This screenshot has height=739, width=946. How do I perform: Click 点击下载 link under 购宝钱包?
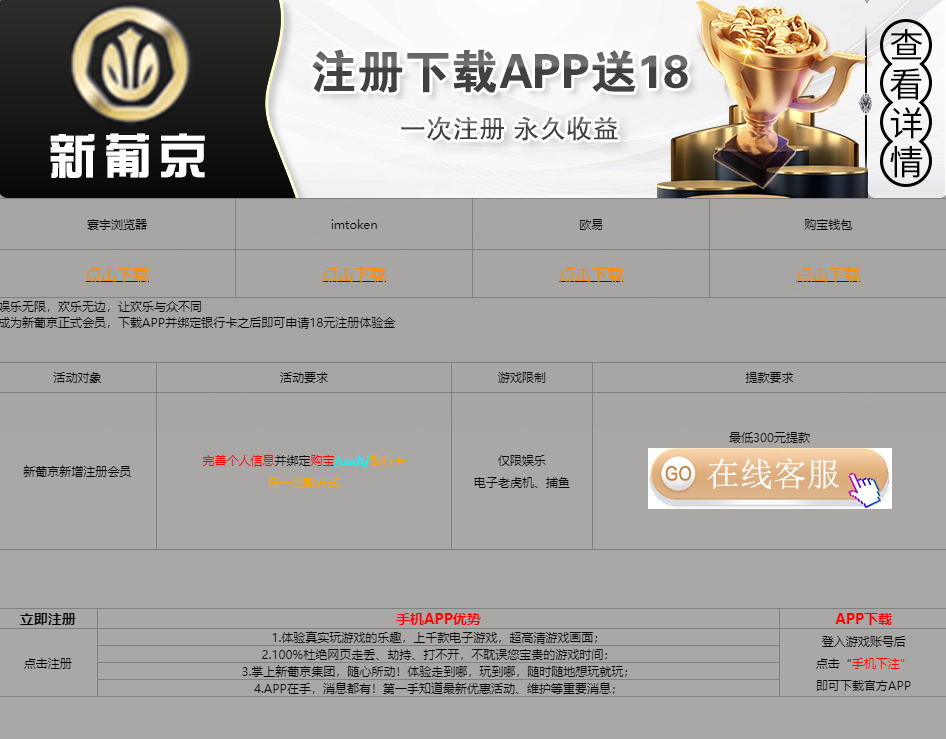click(x=828, y=274)
